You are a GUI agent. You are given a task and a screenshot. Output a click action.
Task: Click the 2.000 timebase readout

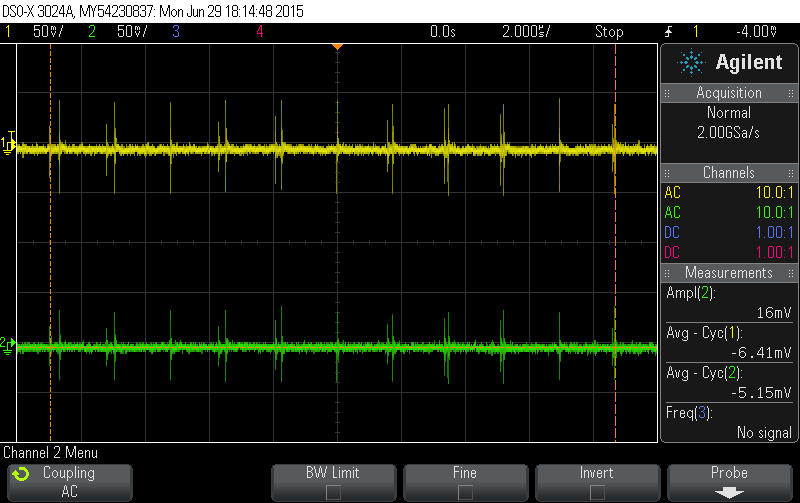click(x=526, y=32)
